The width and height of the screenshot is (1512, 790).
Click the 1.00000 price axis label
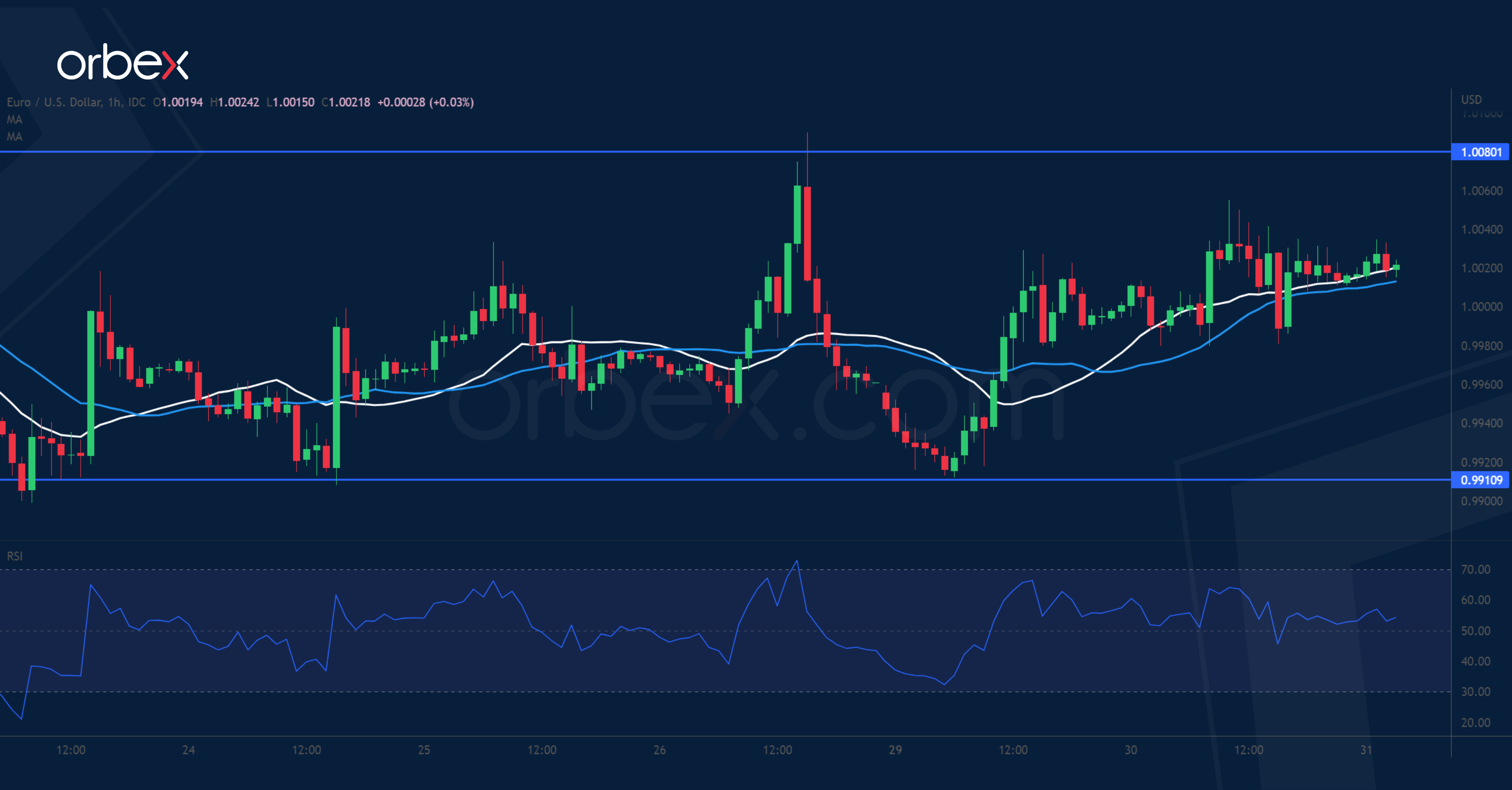coord(1481,307)
